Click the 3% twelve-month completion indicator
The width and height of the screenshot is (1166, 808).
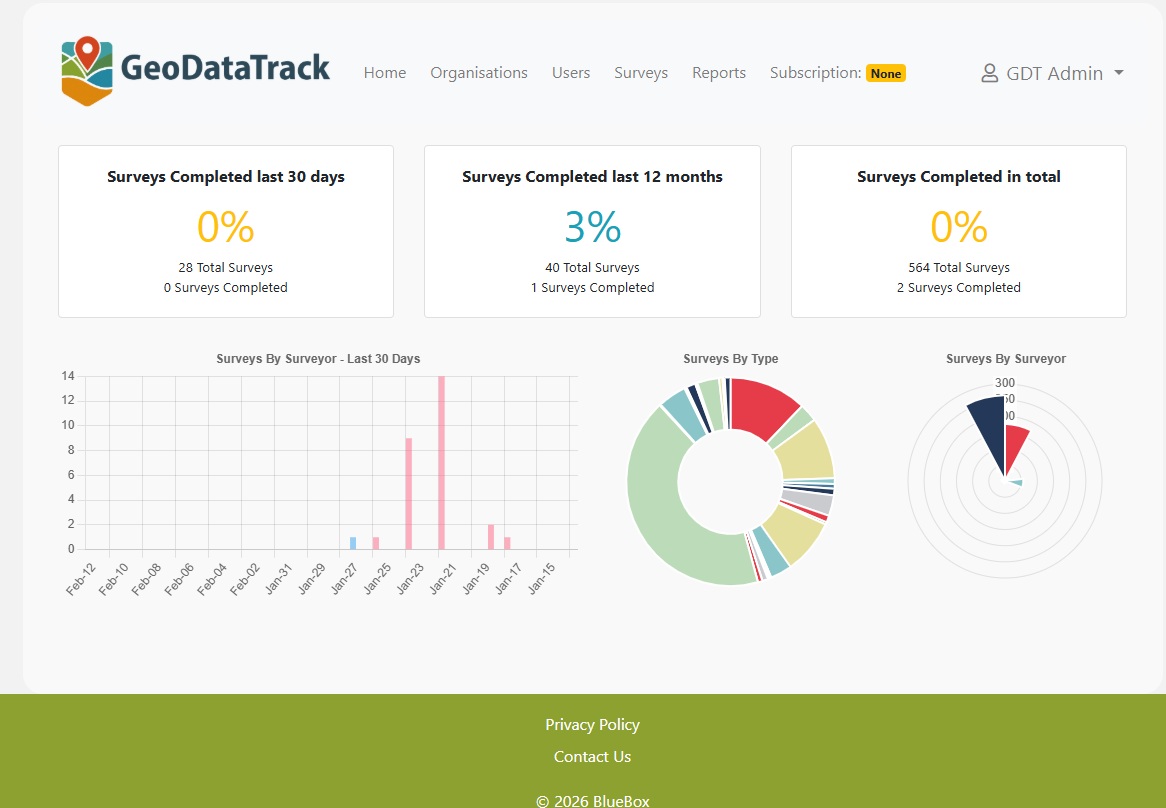592,227
